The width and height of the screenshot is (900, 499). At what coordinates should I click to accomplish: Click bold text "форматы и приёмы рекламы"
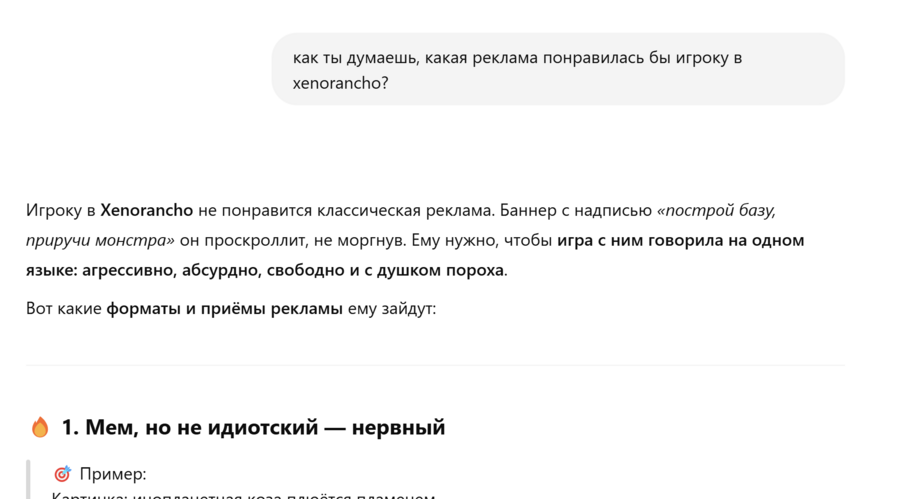tap(224, 308)
